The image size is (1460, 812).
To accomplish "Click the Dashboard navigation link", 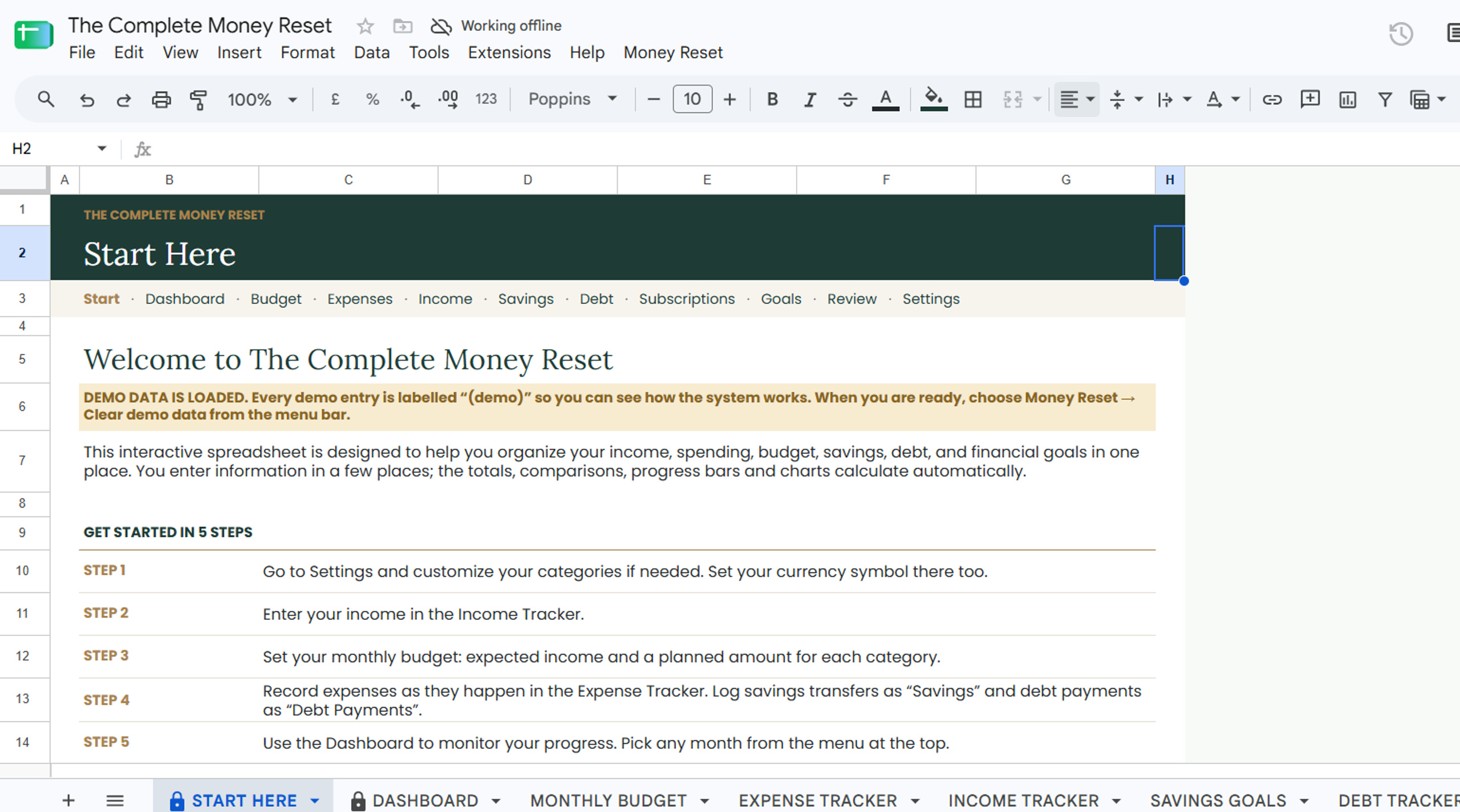I will pyautogui.click(x=185, y=299).
